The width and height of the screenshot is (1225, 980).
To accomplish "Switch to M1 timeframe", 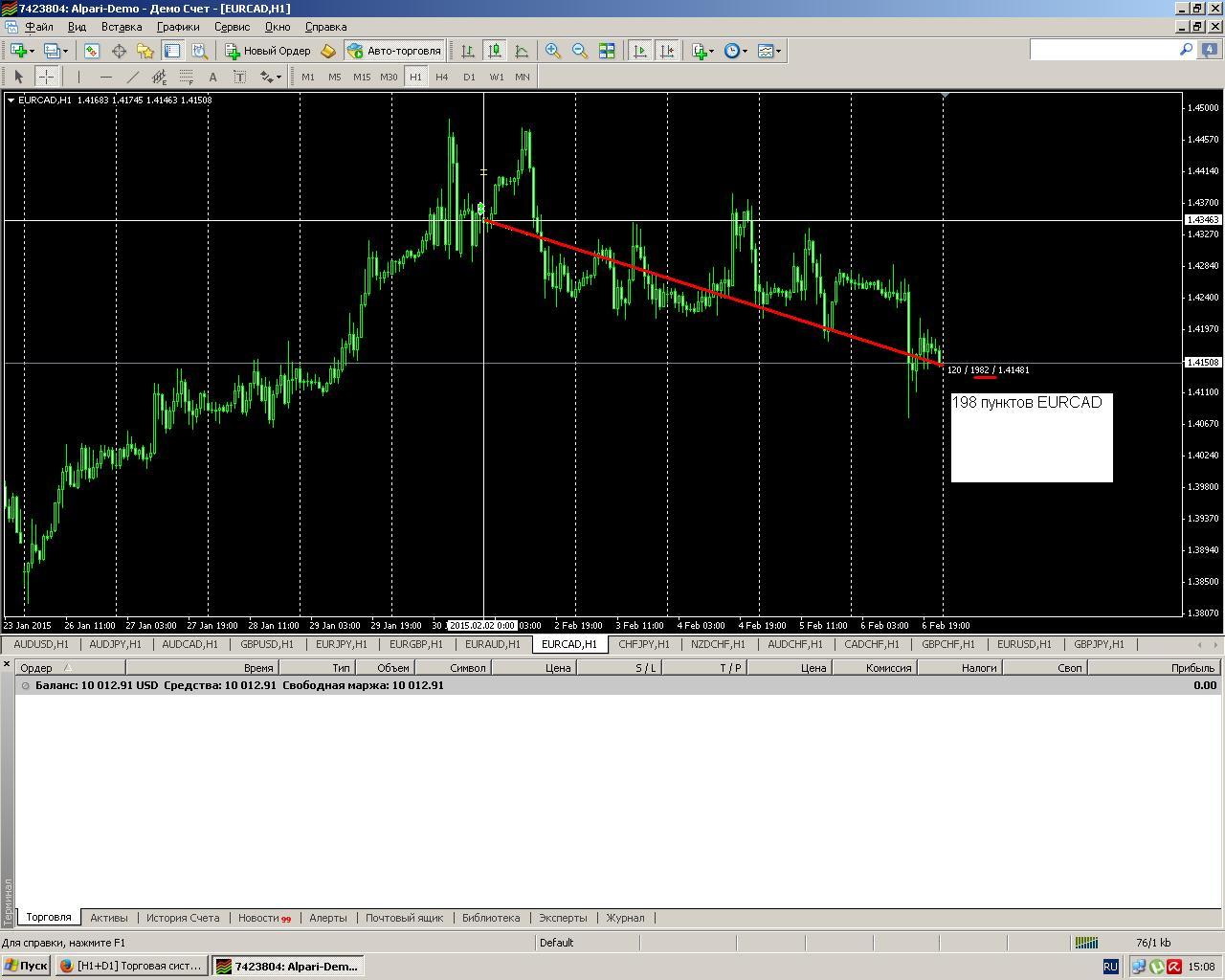I will (x=308, y=77).
